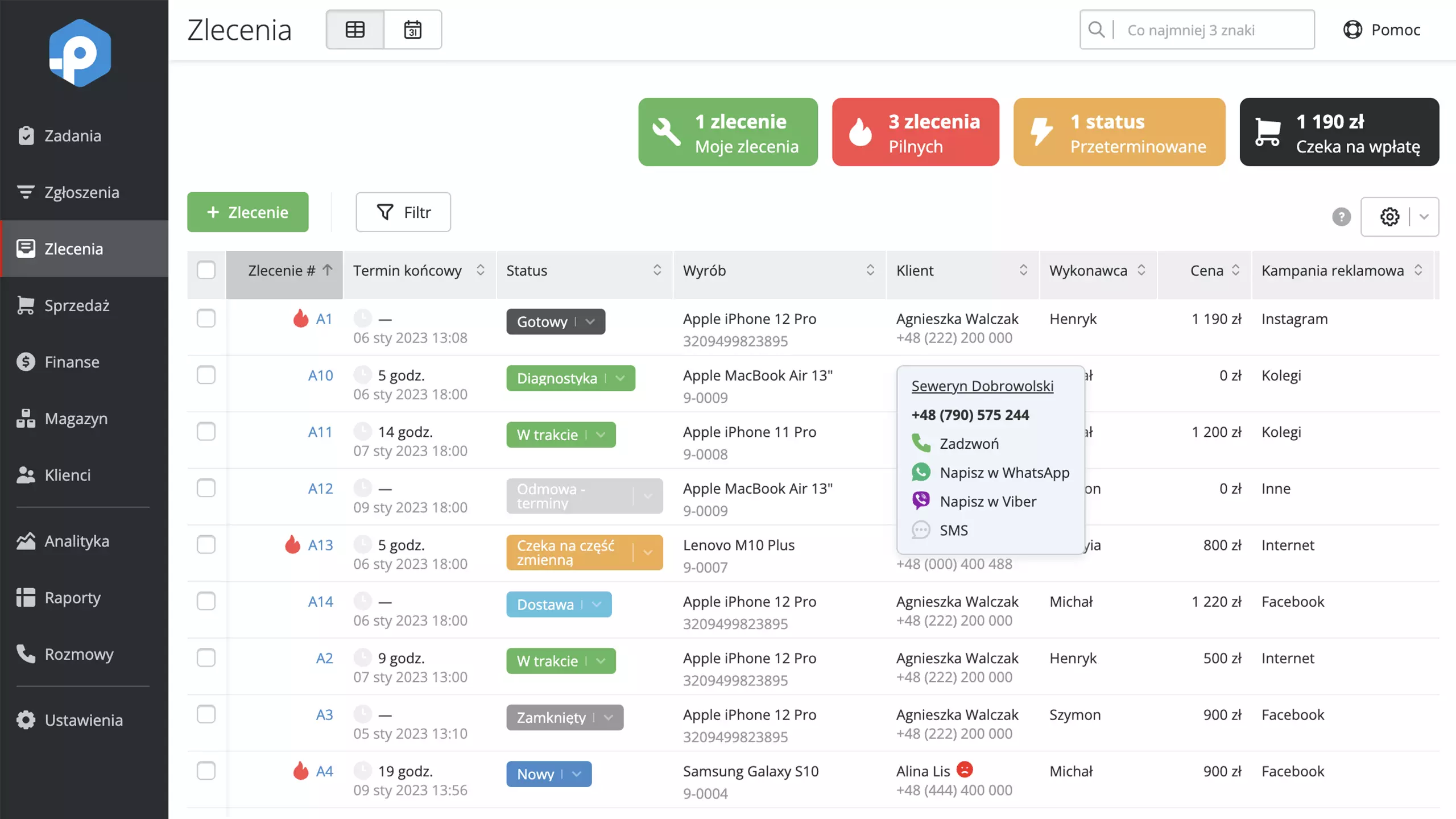Click the gray question mark help icon

point(1341,217)
